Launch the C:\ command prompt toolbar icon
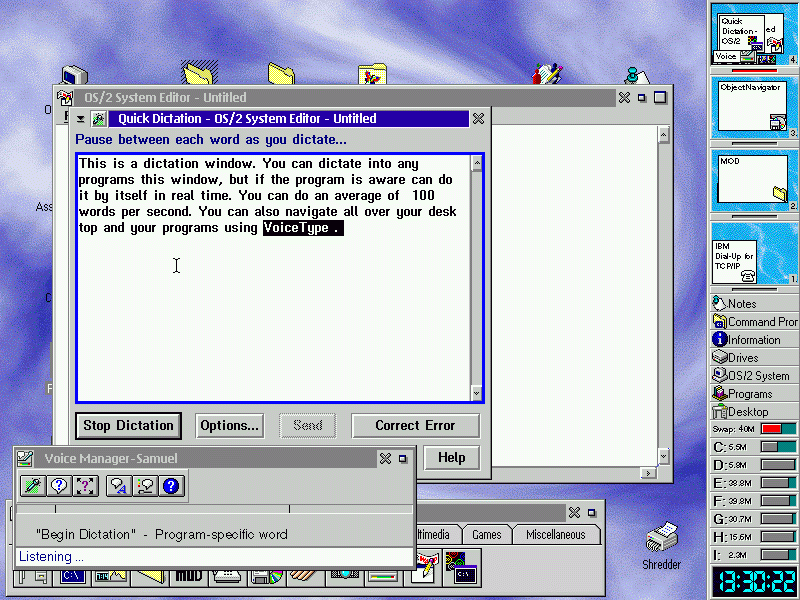Viewport: 800px width, 600px height. pyautogui.click(x=72, y=576)
